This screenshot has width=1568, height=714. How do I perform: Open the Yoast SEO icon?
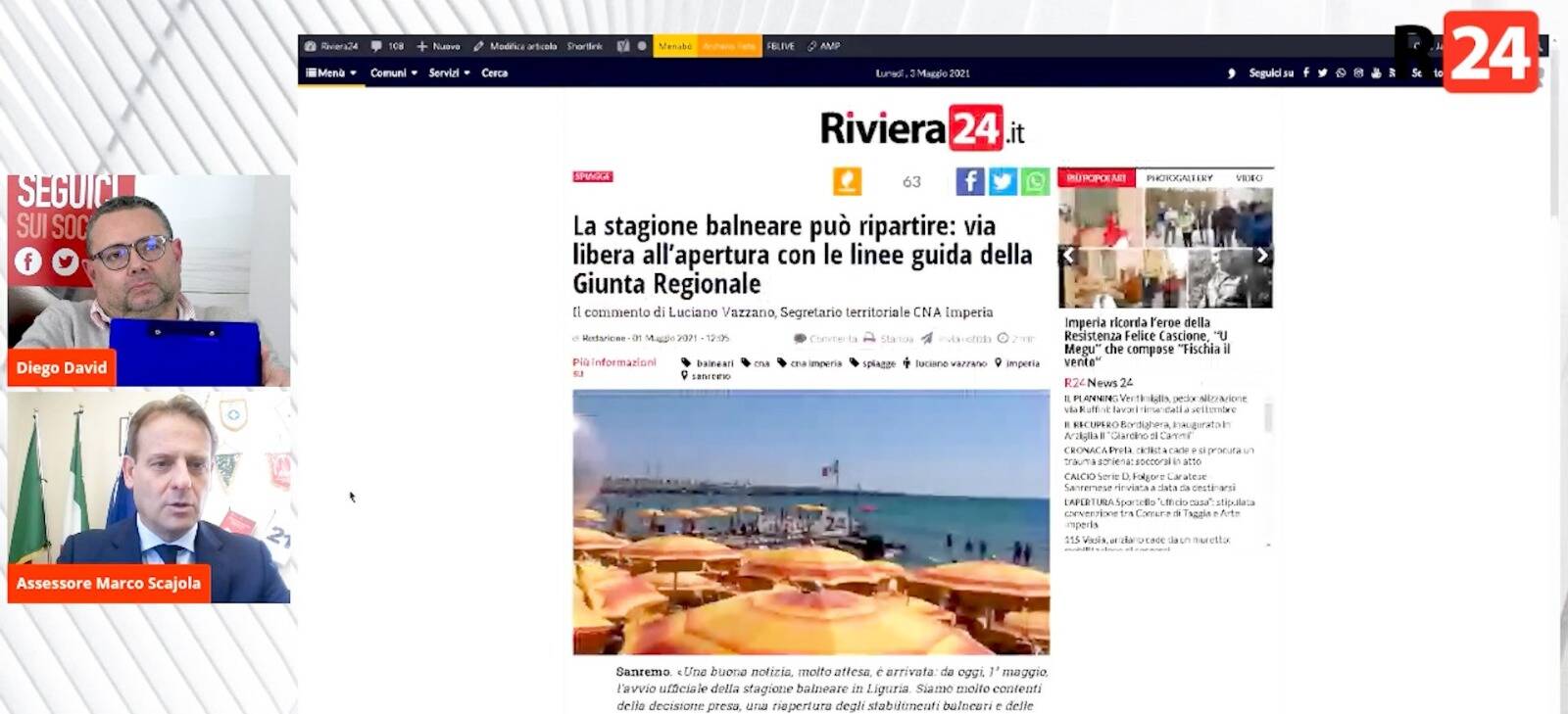point(623,46)
